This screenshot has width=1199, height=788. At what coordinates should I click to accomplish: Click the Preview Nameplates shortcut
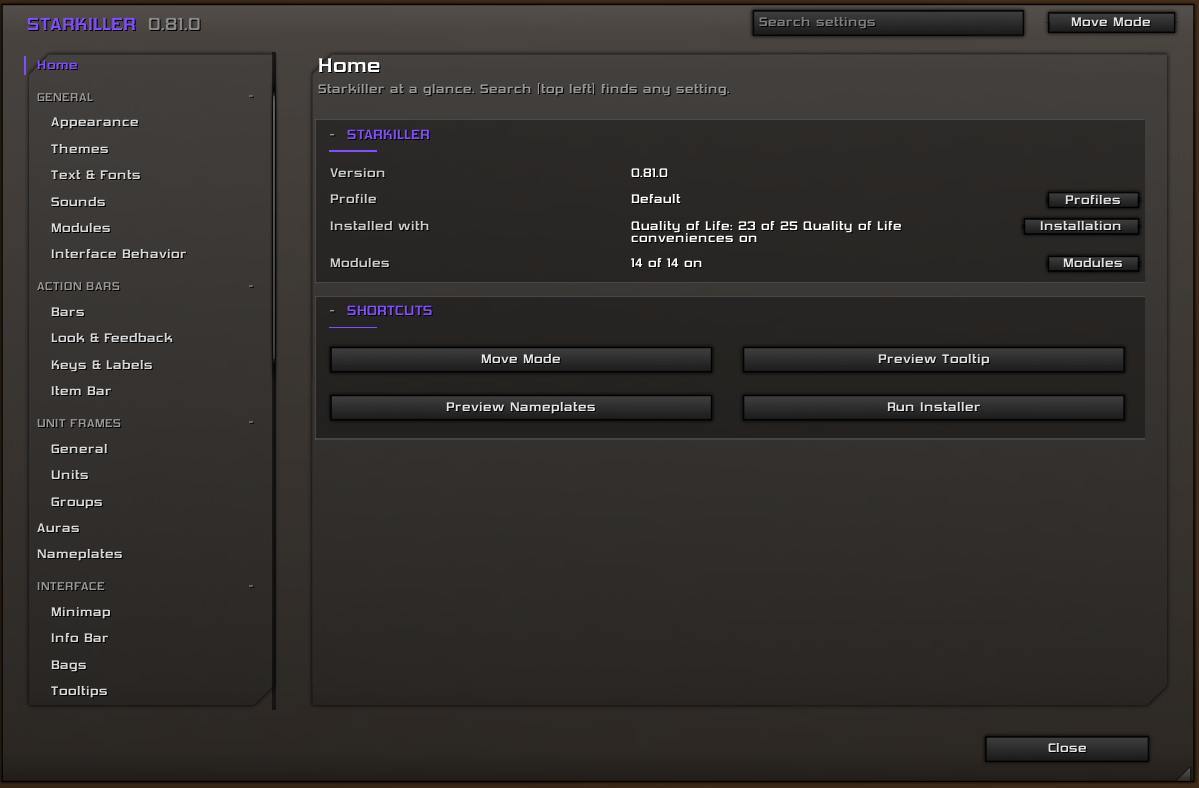point(521,407)
